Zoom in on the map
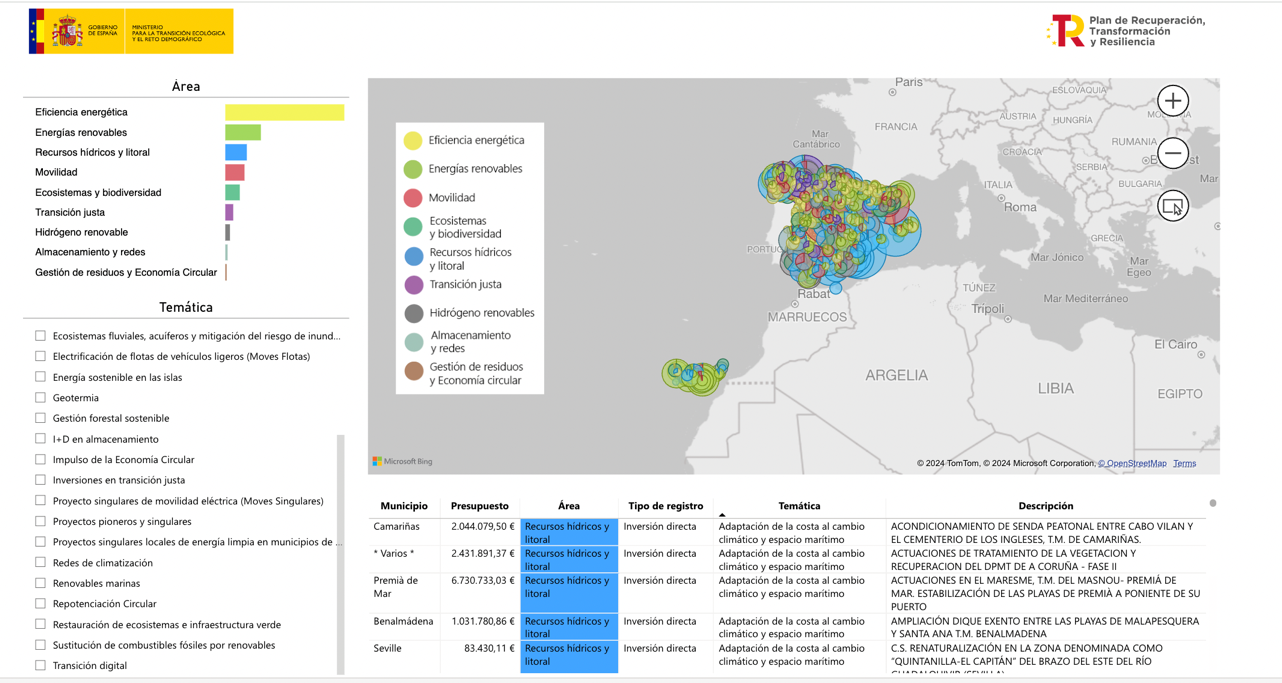Image resolution: width=1282 pixels, height=683 pixels. [x=1172, y=101]
